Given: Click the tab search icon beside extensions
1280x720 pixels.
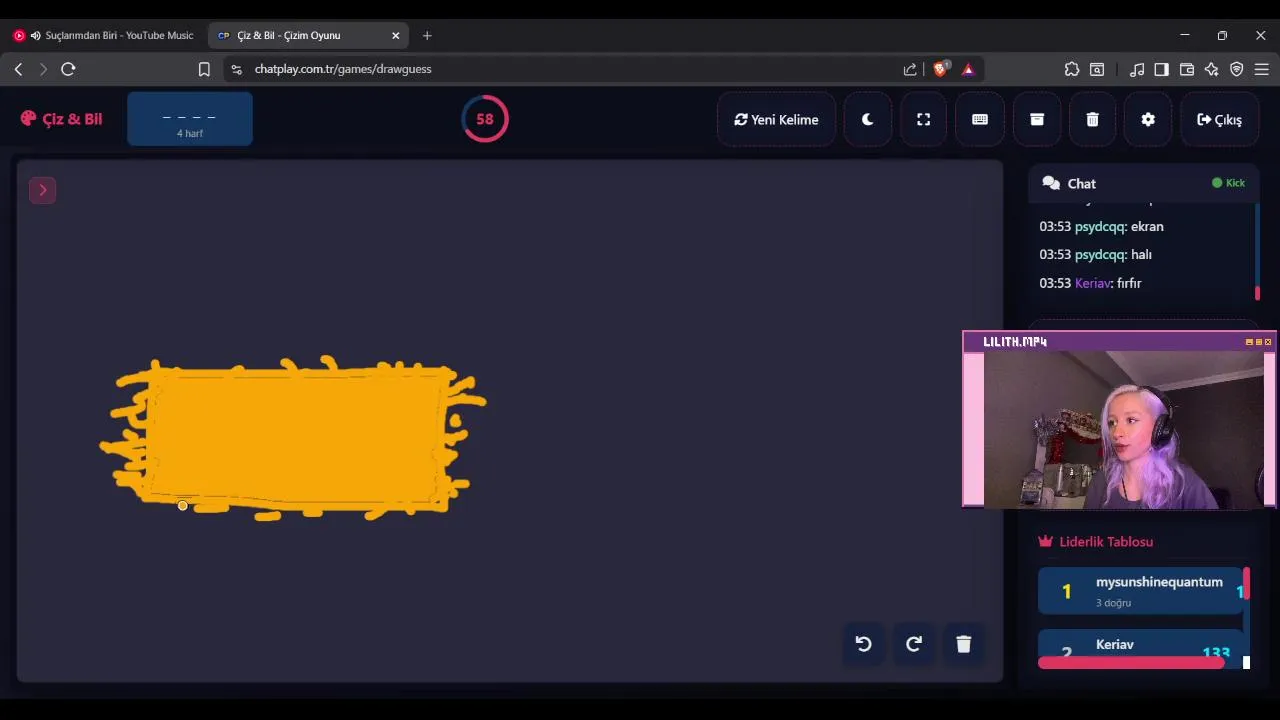Looking at the screenshot, I should (1097, 69).
